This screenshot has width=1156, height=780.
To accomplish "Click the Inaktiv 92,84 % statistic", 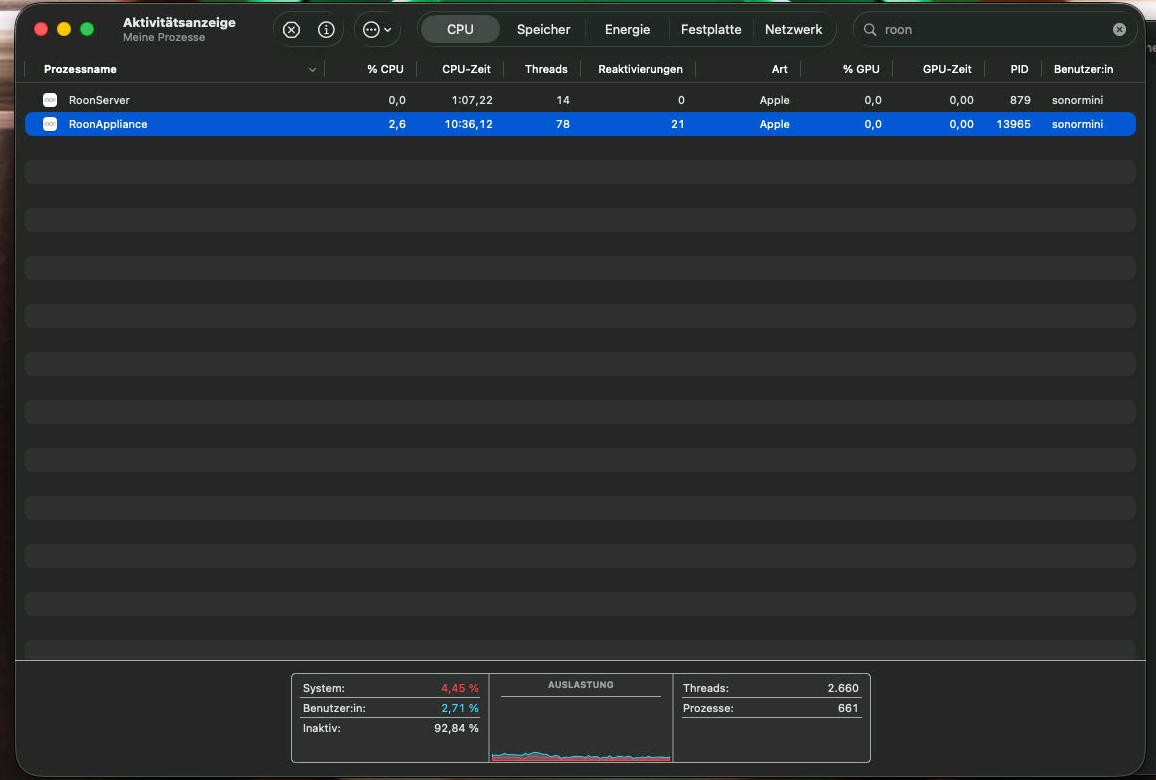I will [x=391, y=728].
